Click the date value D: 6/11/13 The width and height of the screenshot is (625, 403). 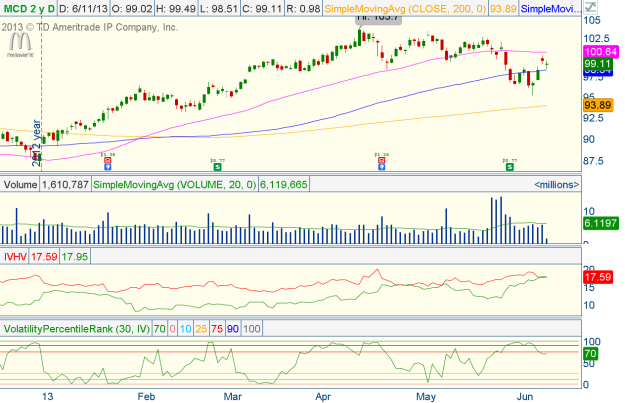click(83, 8)
